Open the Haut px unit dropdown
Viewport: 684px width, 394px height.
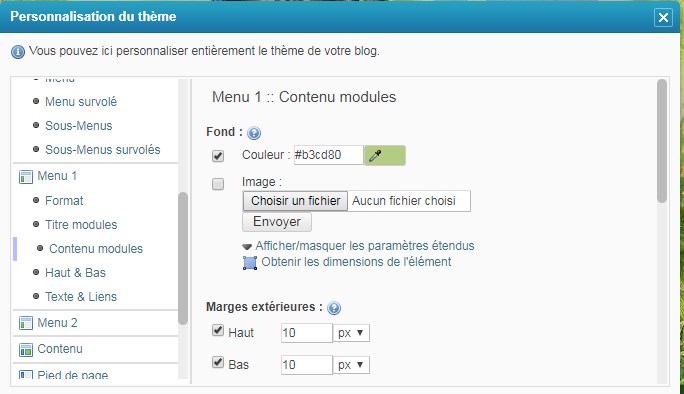(352, 333)
